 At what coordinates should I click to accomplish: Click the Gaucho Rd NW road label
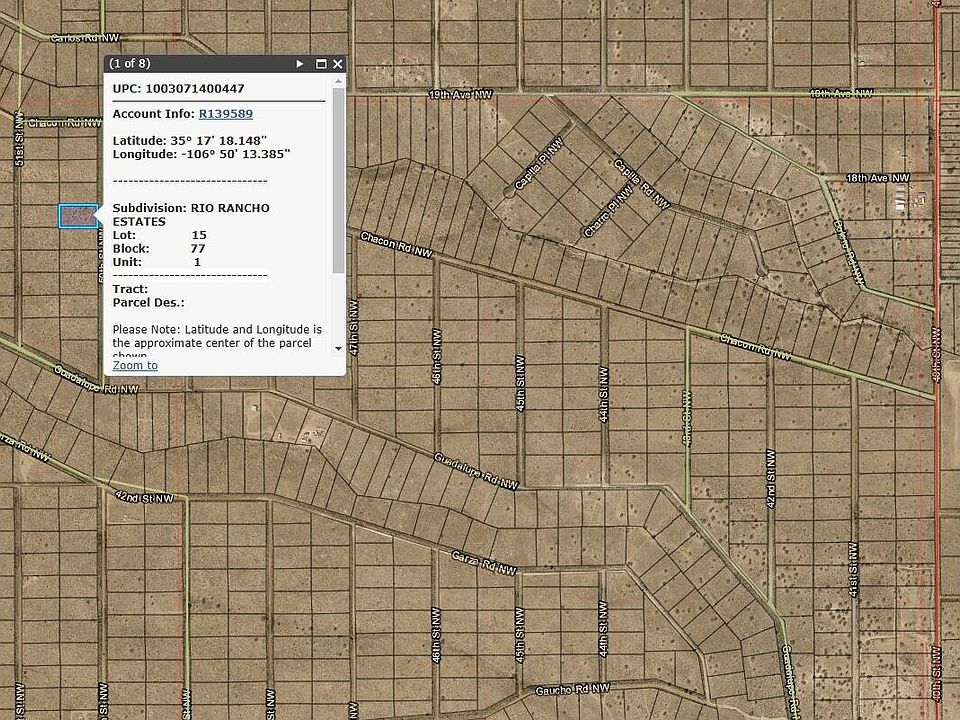[572, 690]
